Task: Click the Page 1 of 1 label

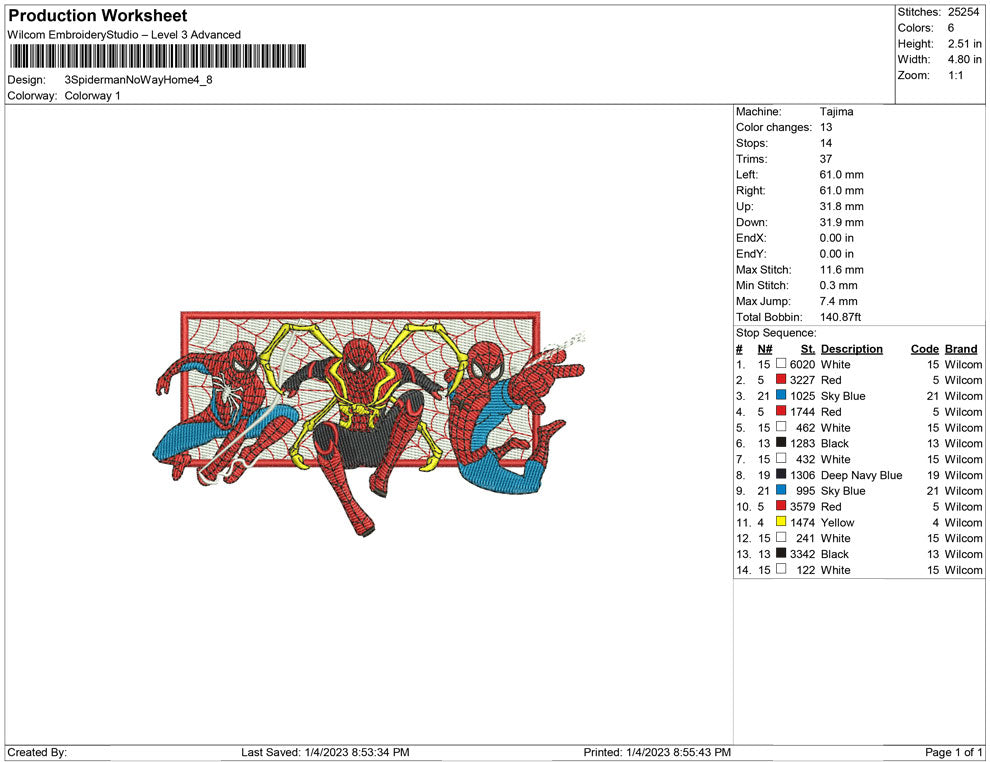Action: point(953,752)
